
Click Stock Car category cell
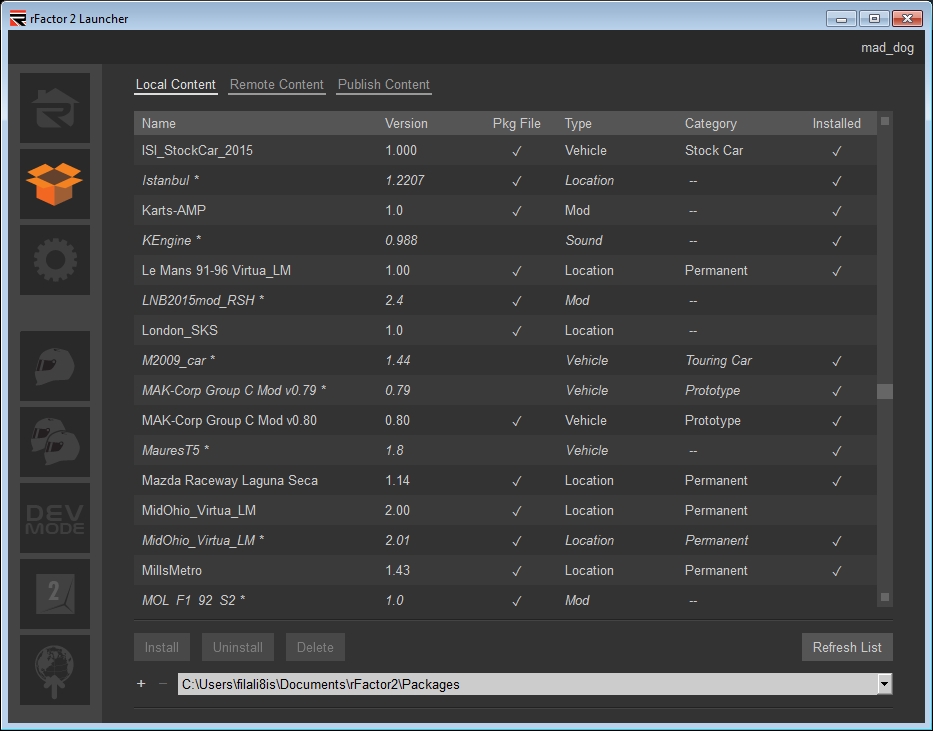[714, 150]
